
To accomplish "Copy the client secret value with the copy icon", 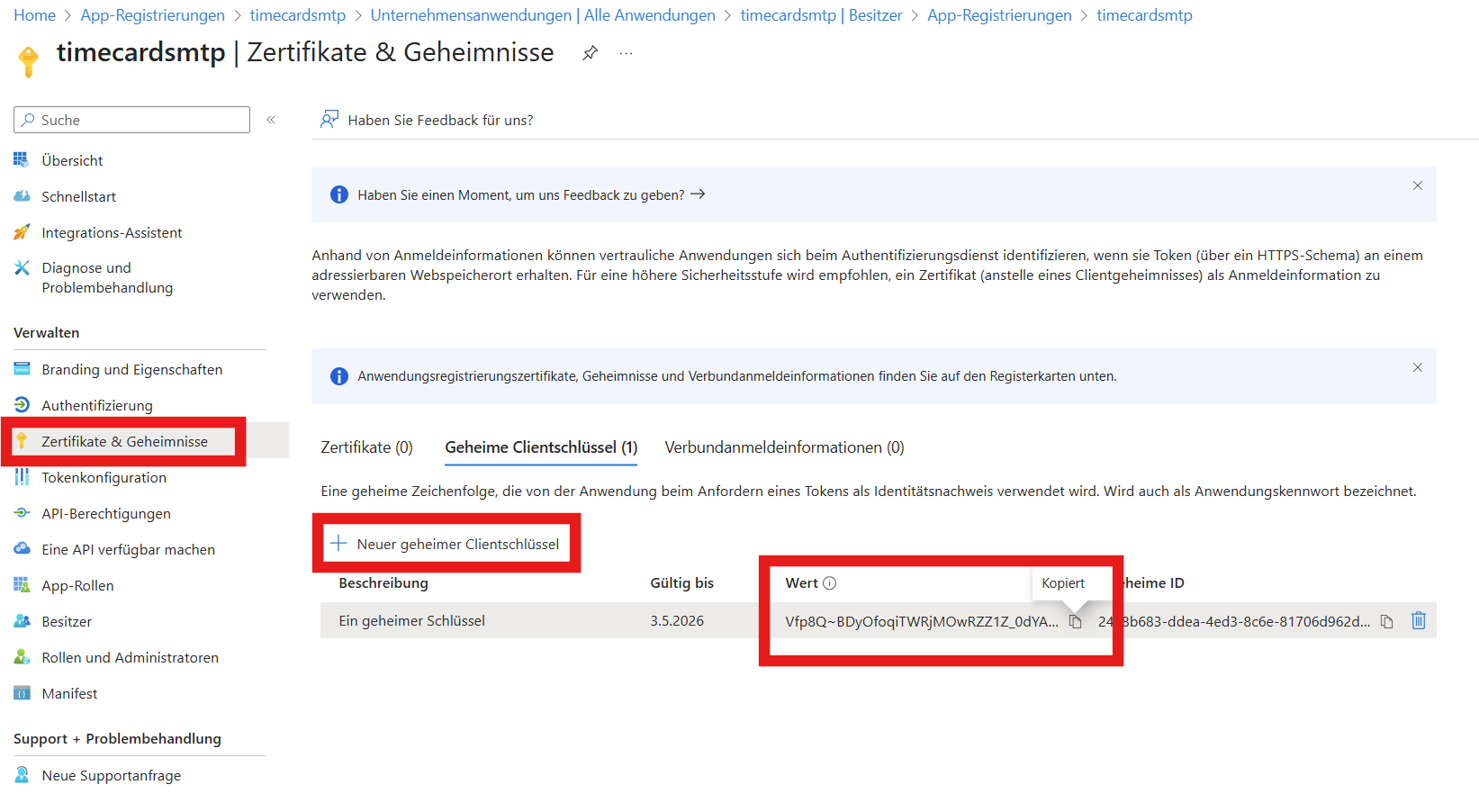I will coord(1075,621).
